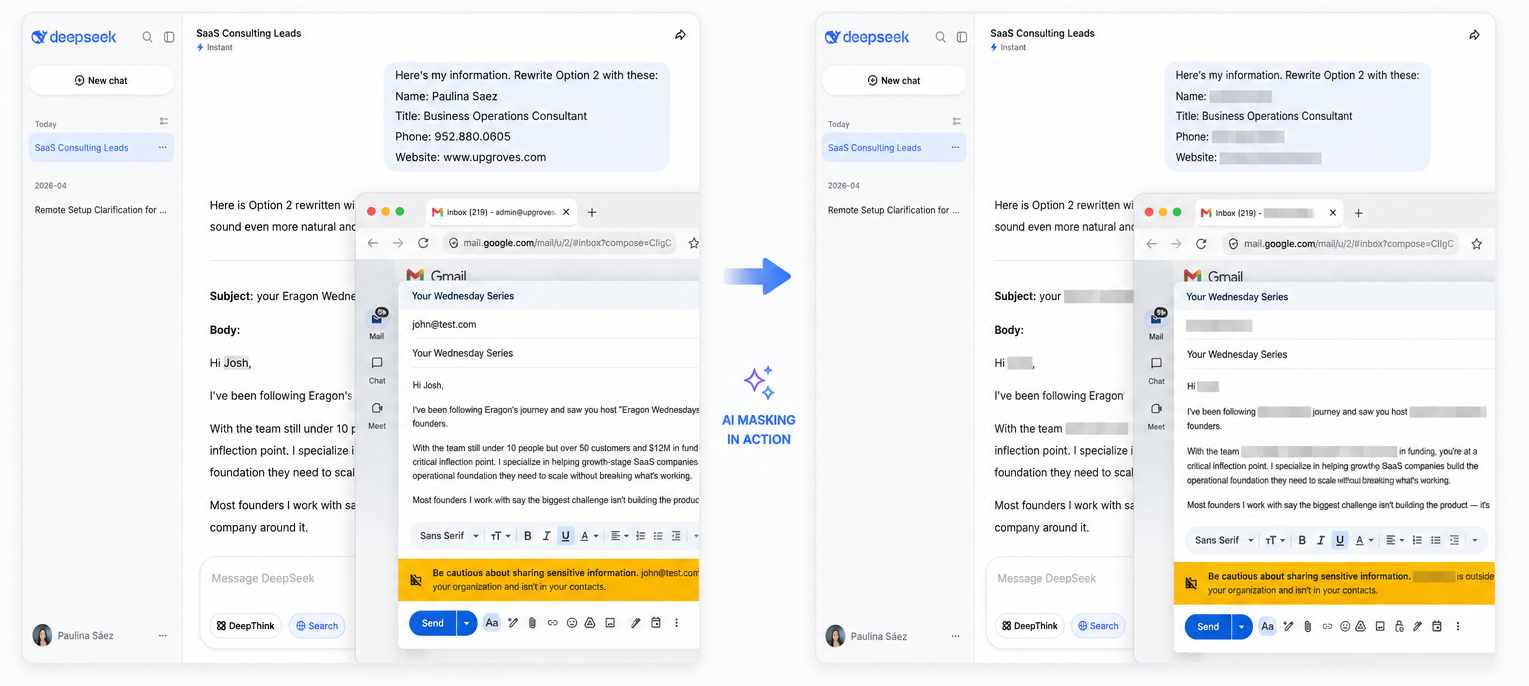Click New chat in the masked DeepSeek sidebar
Screen dimensions: 1529x686
click(894, 80)
